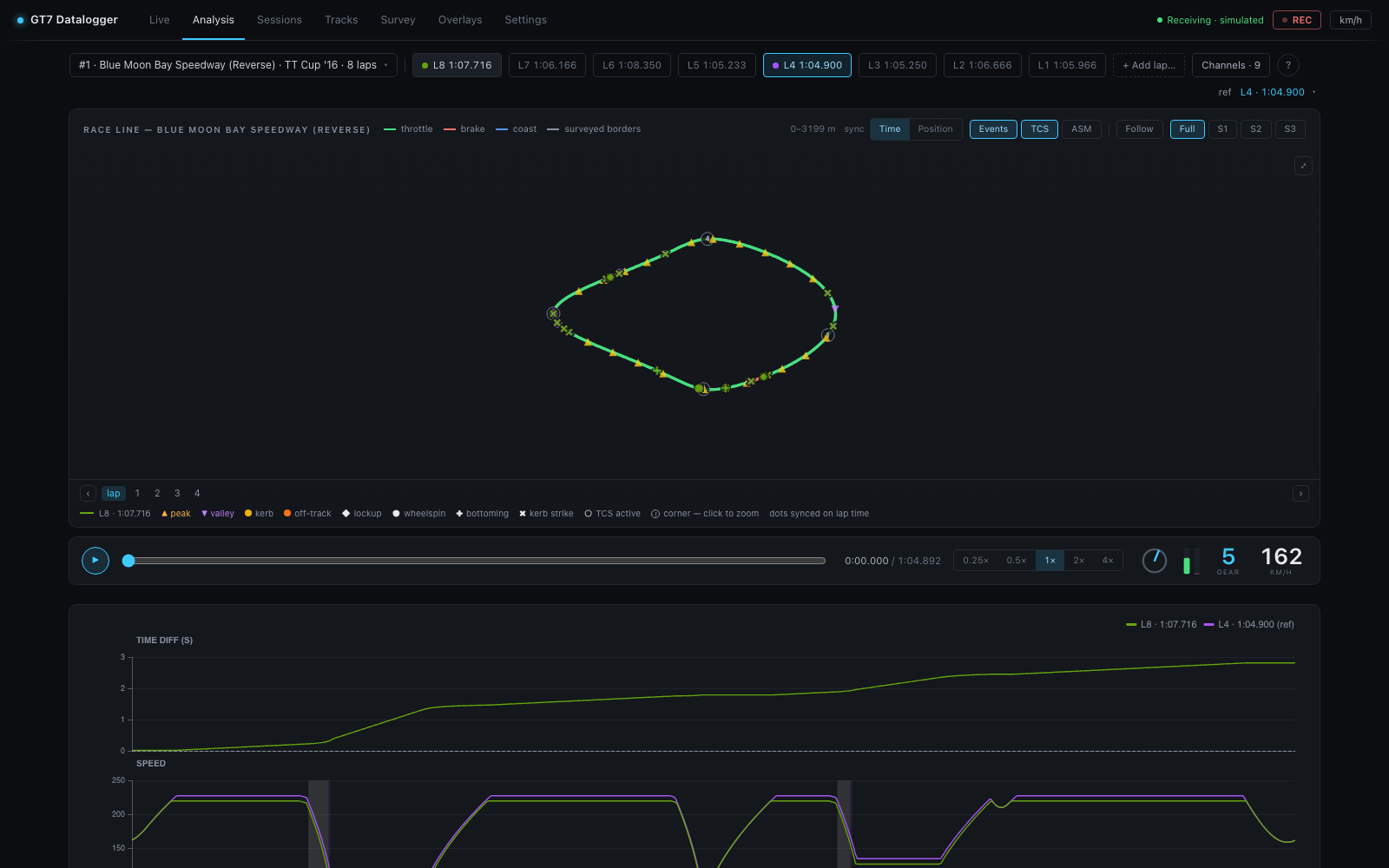Open the Live tab

pyautogui.click(x=160, y=20)
